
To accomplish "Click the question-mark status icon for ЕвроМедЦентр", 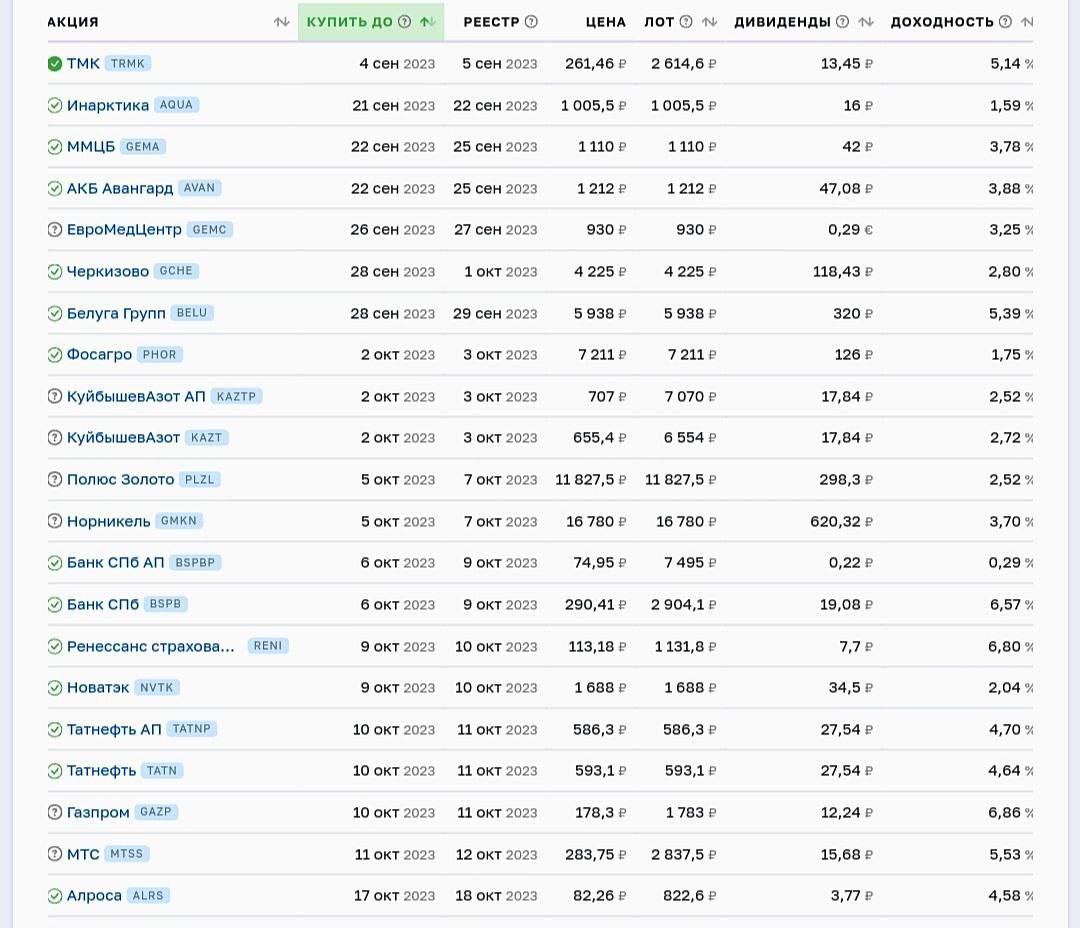I will (x=55, y=230).
